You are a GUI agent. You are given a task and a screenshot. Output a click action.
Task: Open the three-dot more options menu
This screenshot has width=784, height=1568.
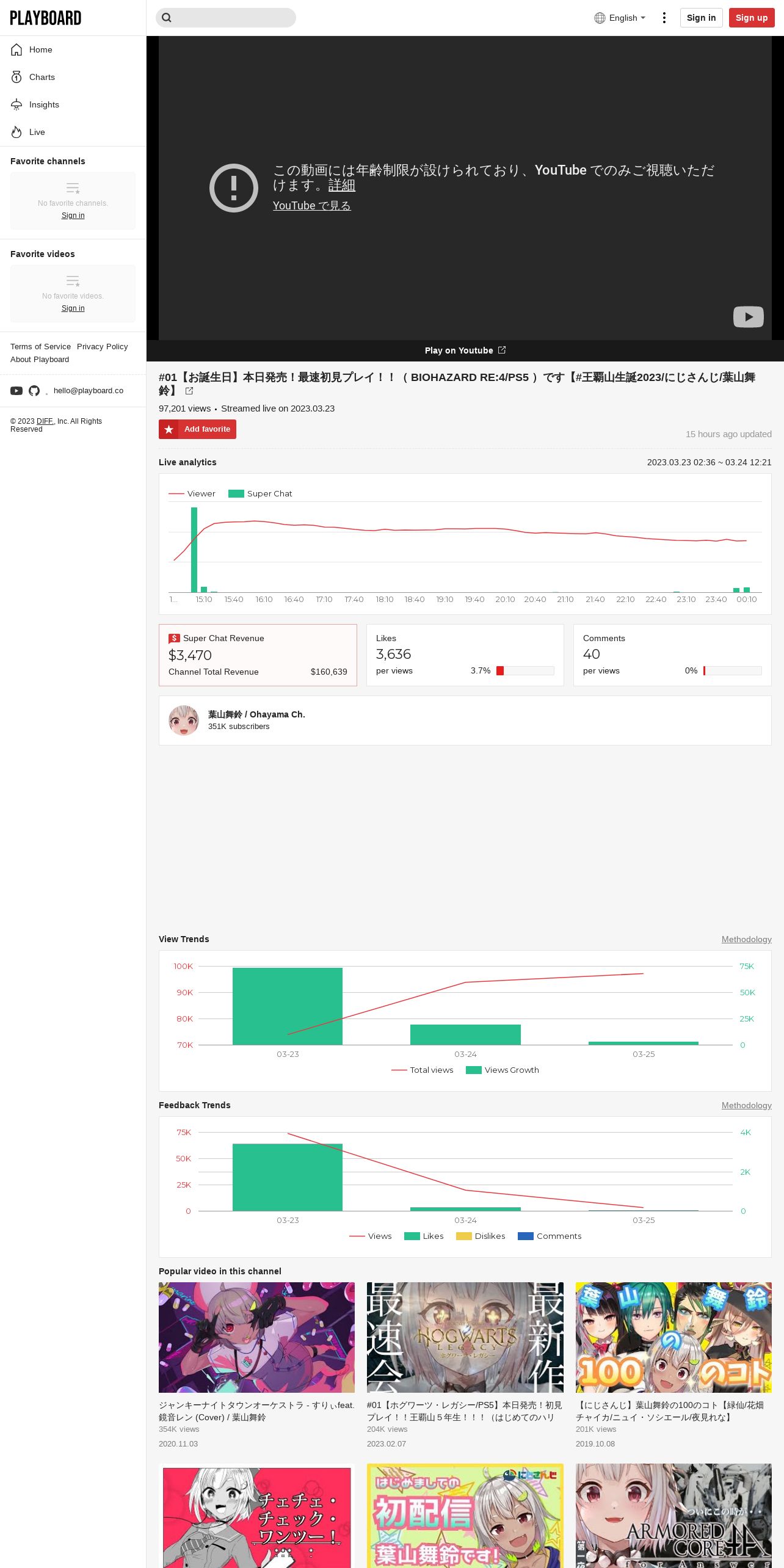(x=664, y=18)
